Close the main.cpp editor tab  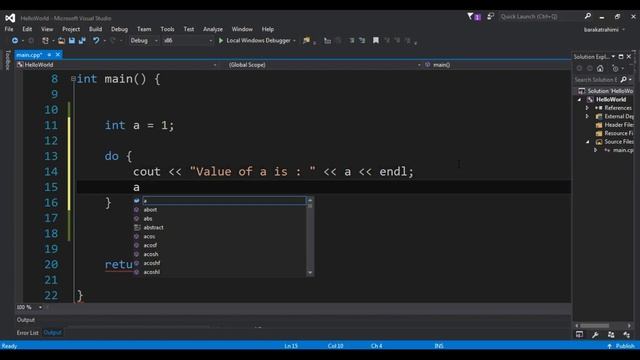(x=58, y=54)
